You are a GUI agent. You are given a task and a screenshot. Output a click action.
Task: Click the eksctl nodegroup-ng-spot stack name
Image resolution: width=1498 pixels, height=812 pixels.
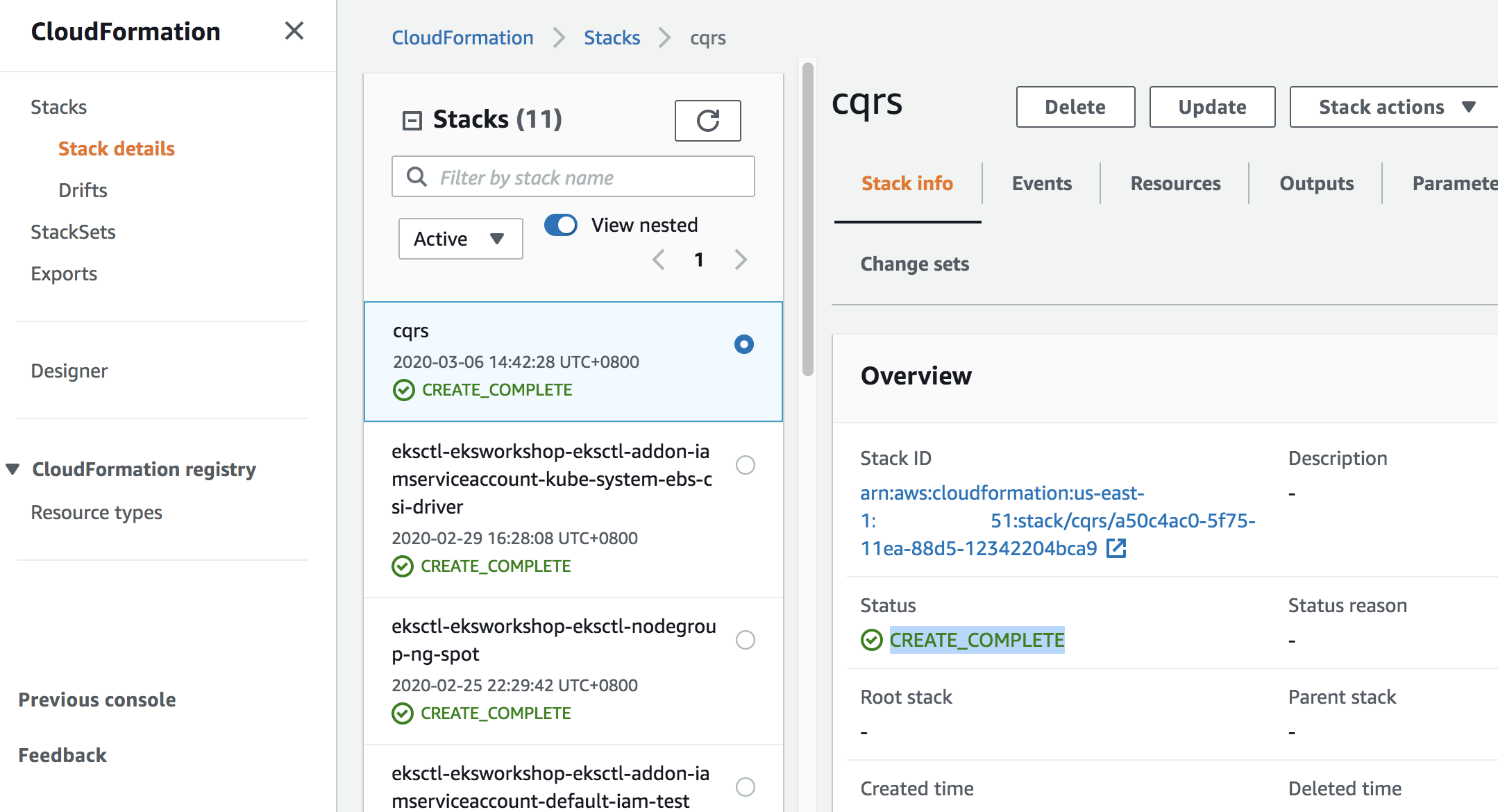pyautogui.click(x=553, y=640)
